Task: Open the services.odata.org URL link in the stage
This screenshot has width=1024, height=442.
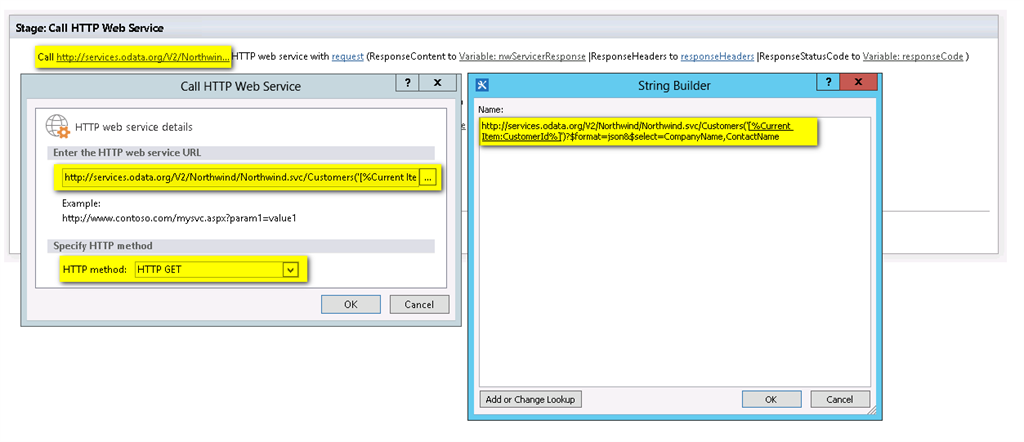Action: [x=142, y=57]
